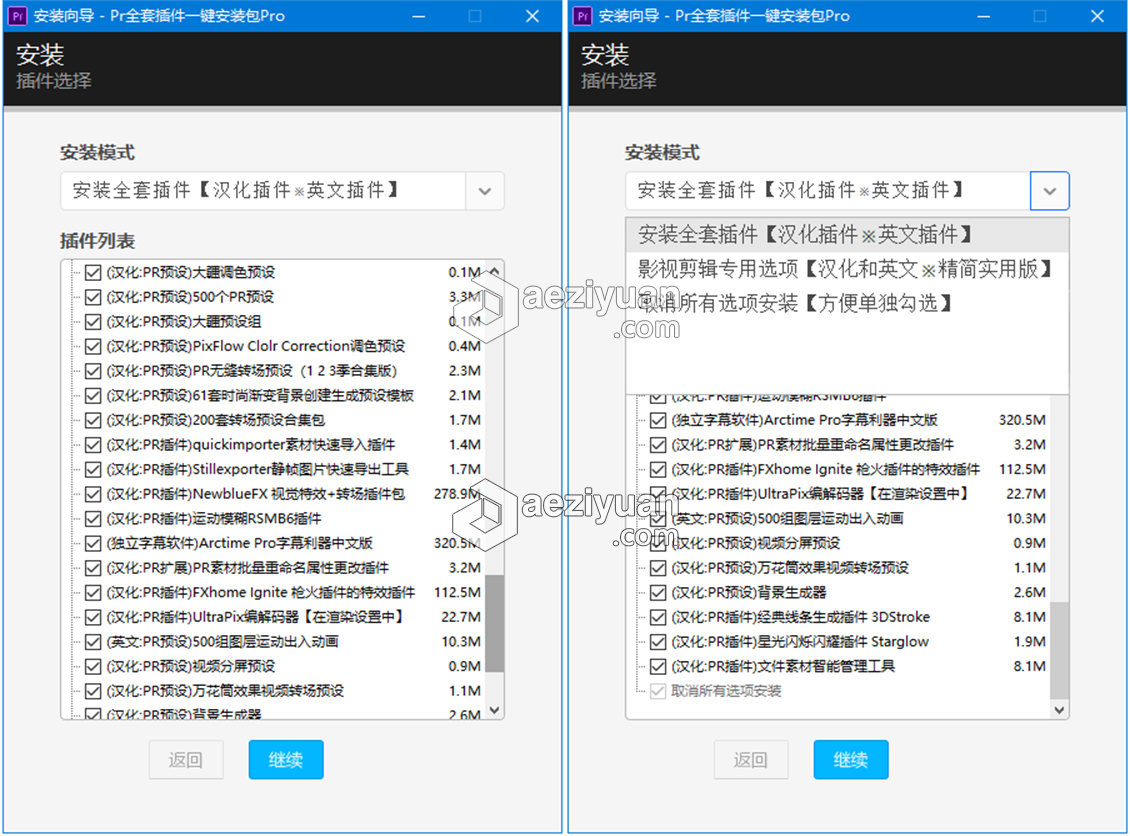1130x836 pixels.
Task: Click '继续' button in right window
Action: 851,760
